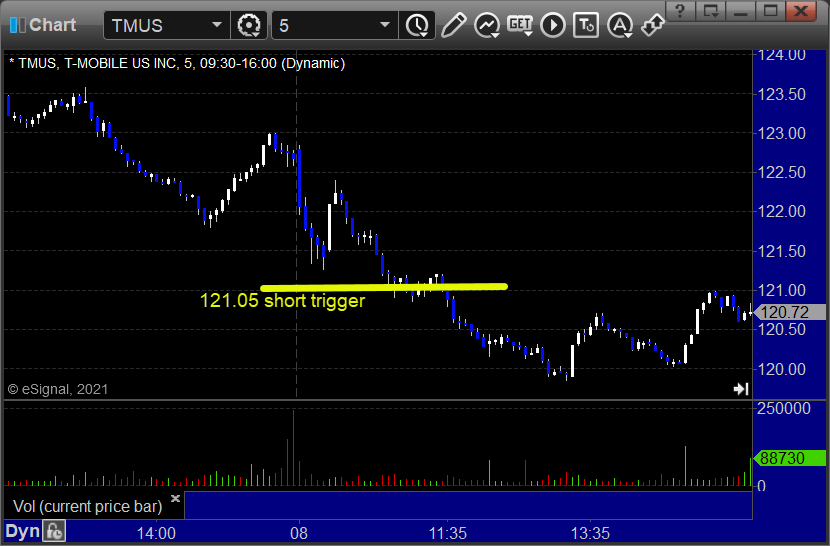This screenshot has height=546, width=830.
Task: Maximize the chart window
Action: click(x=771, y=11)
